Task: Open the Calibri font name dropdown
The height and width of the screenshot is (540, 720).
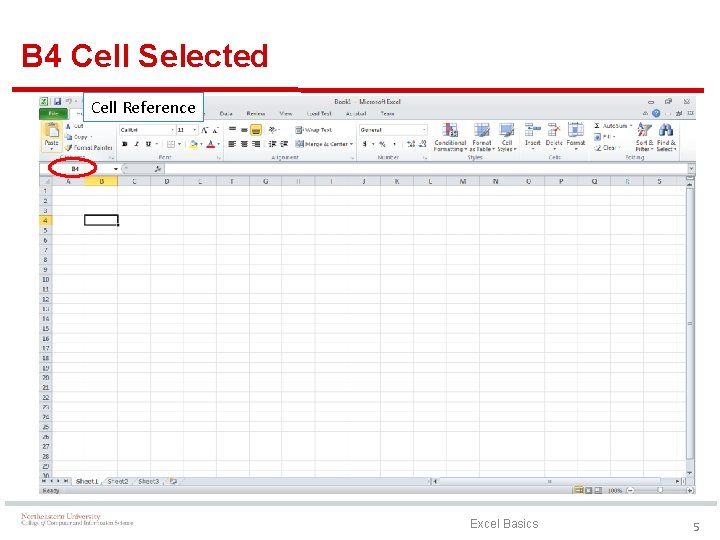Action: pos(172,130)
